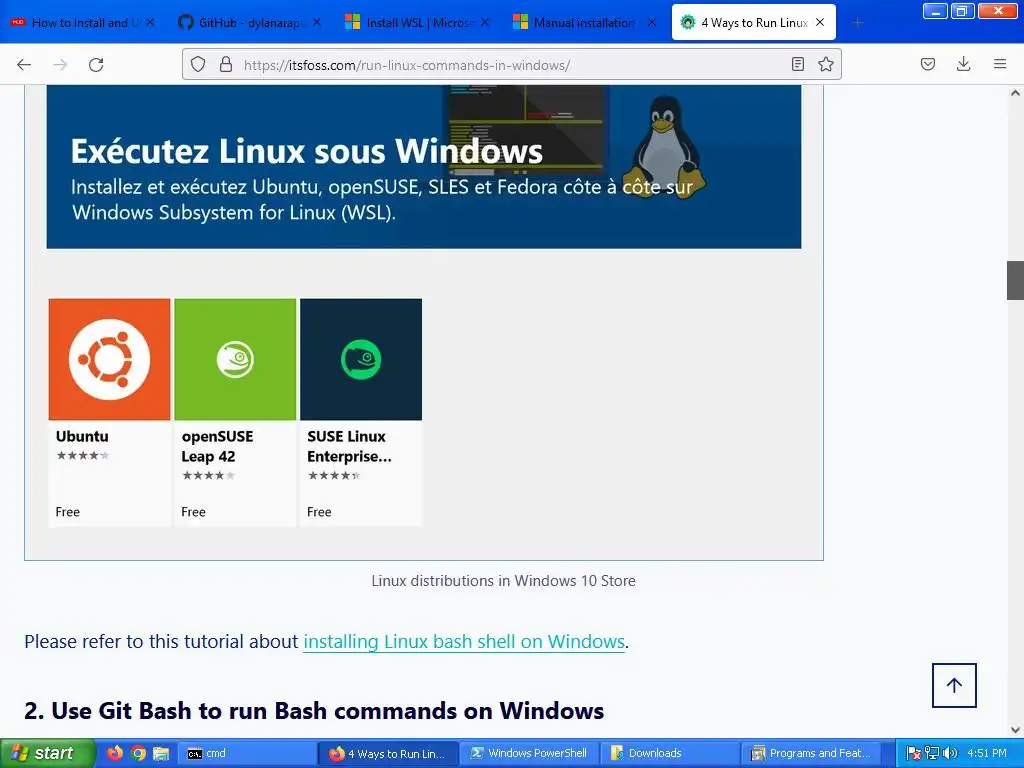Click the 'openSUSE Leap 42' title text
This screenshot has width=1024, height=768.
coord(217,446)
